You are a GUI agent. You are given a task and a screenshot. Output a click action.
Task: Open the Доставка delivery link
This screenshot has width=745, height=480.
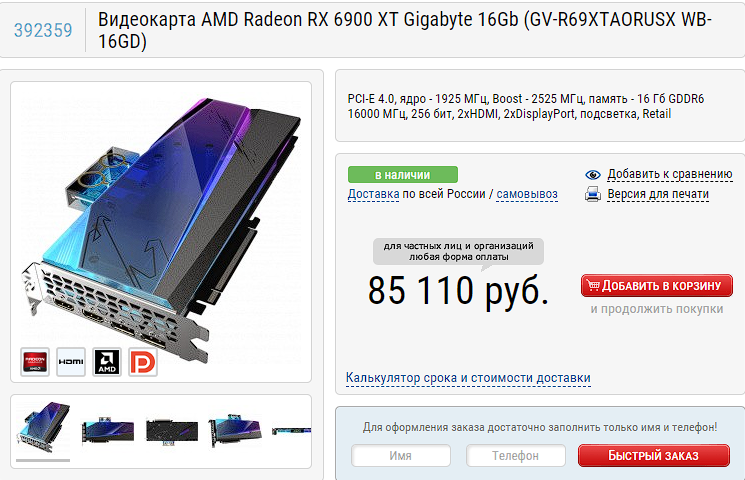(373, 194)
